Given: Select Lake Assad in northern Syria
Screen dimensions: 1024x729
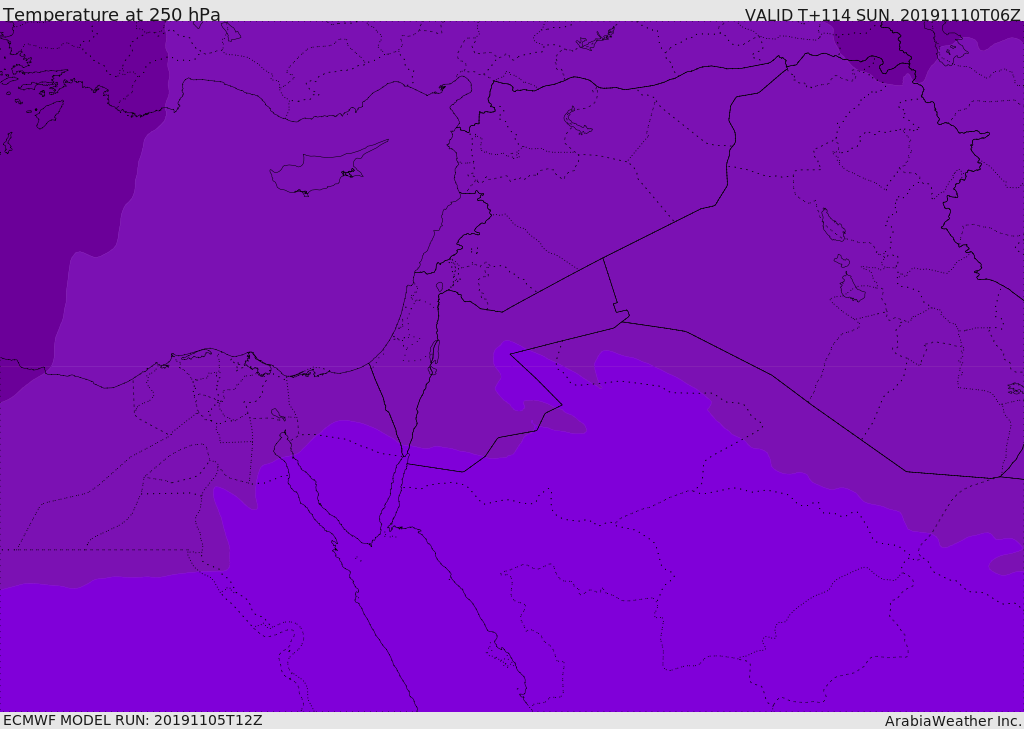Looking at the screenshot, I should [x=576, y=122].
